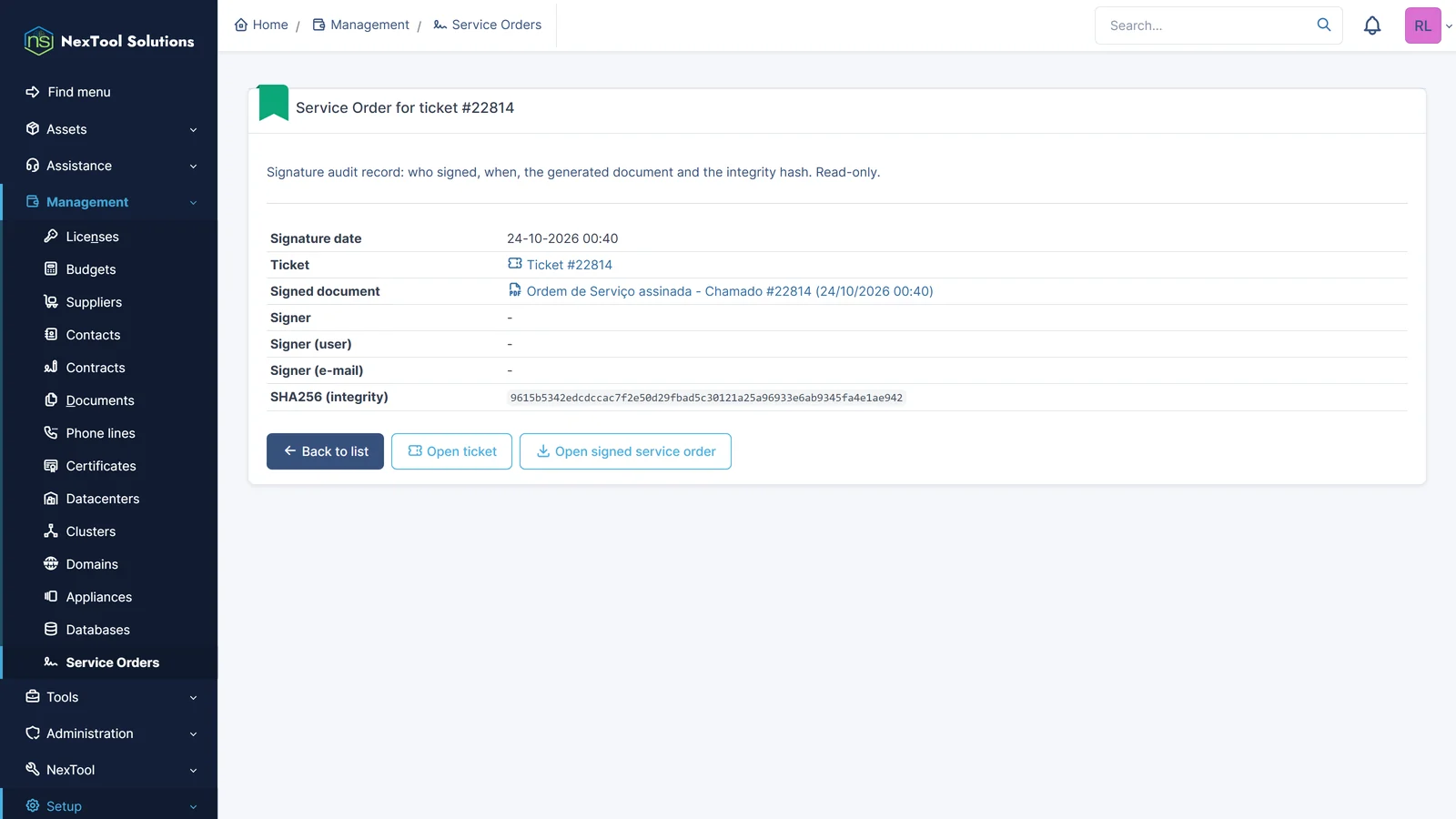This screenshot has width=1456, height=819.
Task: Open the RL user avatar menu
Action: (x=1422, y=25)
